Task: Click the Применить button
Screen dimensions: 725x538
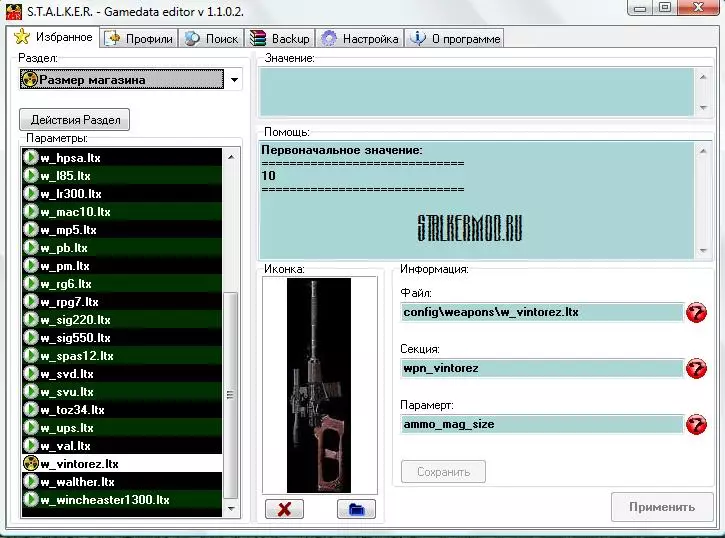Action: coord(662,507)
